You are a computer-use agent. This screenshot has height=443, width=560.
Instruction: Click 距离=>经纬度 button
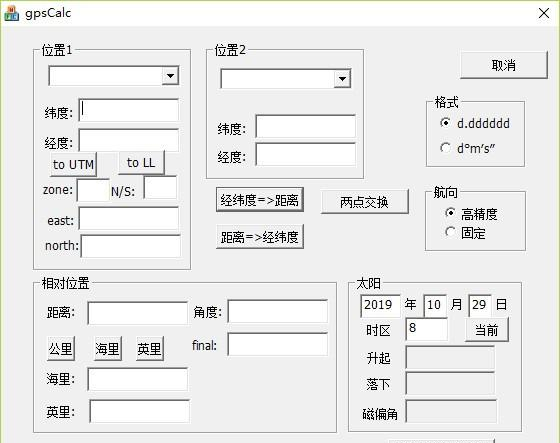click(x=260, y=237)
